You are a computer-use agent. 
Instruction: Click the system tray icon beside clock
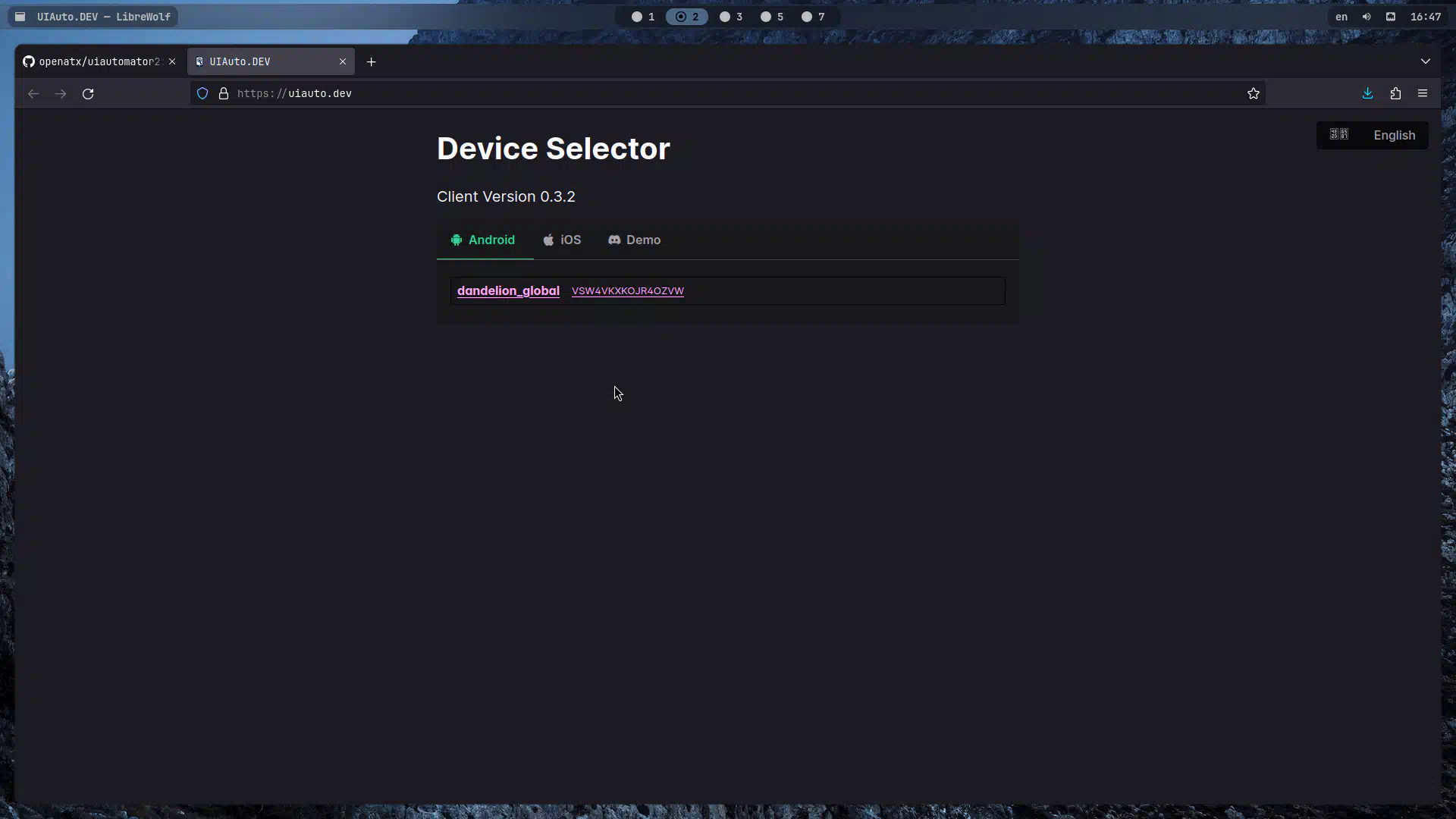click(x=1391, y=17)
